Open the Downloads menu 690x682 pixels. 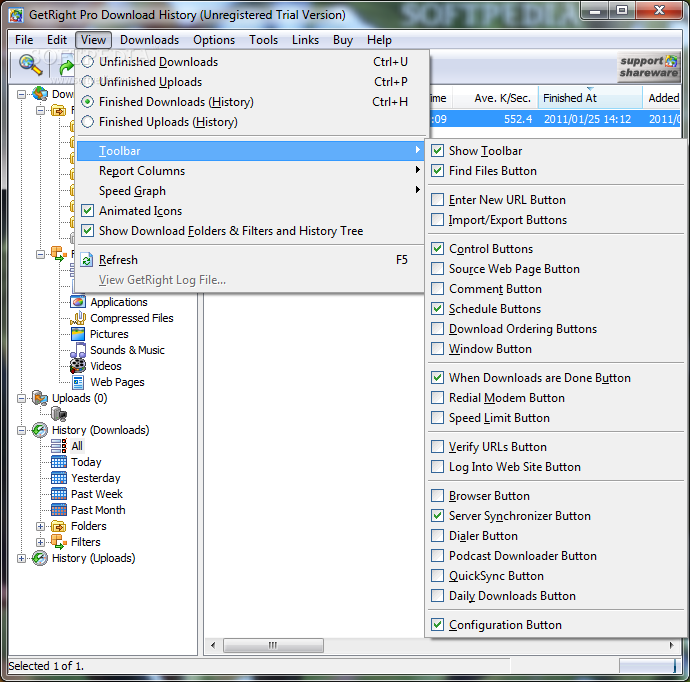(150, 40)
